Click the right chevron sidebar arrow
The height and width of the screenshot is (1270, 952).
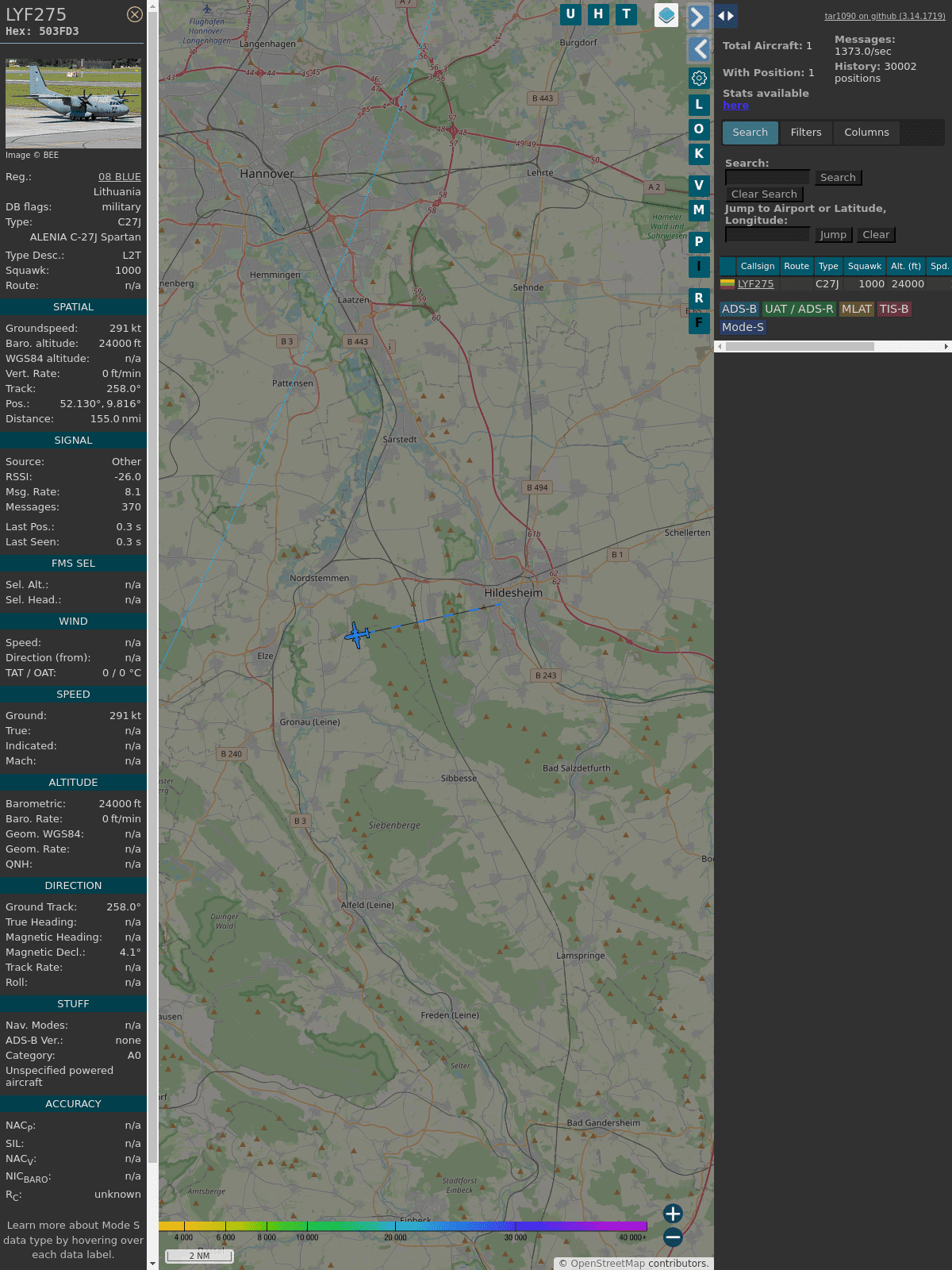pos(698,17)
